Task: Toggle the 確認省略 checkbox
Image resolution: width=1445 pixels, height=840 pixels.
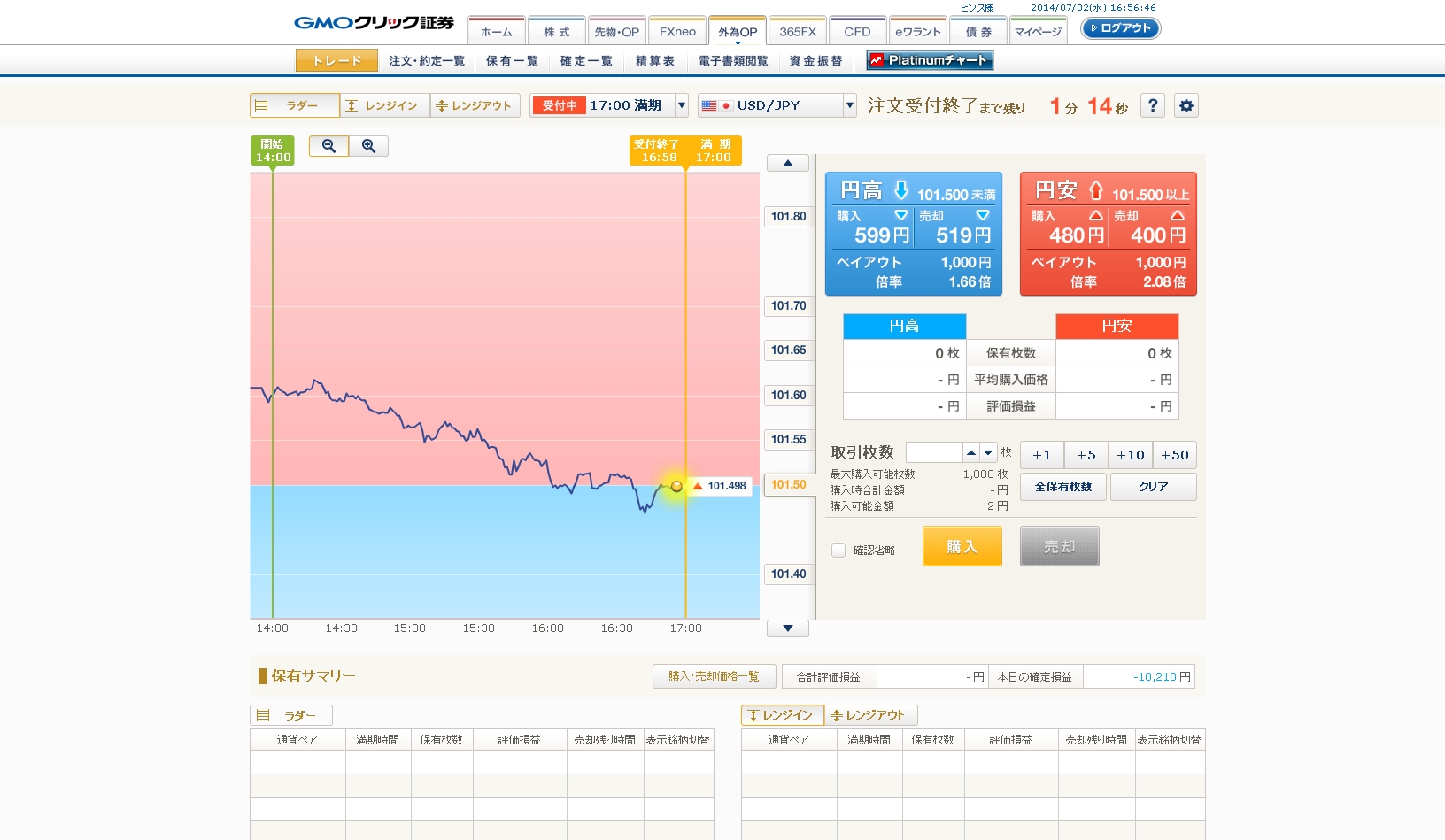Action: (x=838, y=551)
